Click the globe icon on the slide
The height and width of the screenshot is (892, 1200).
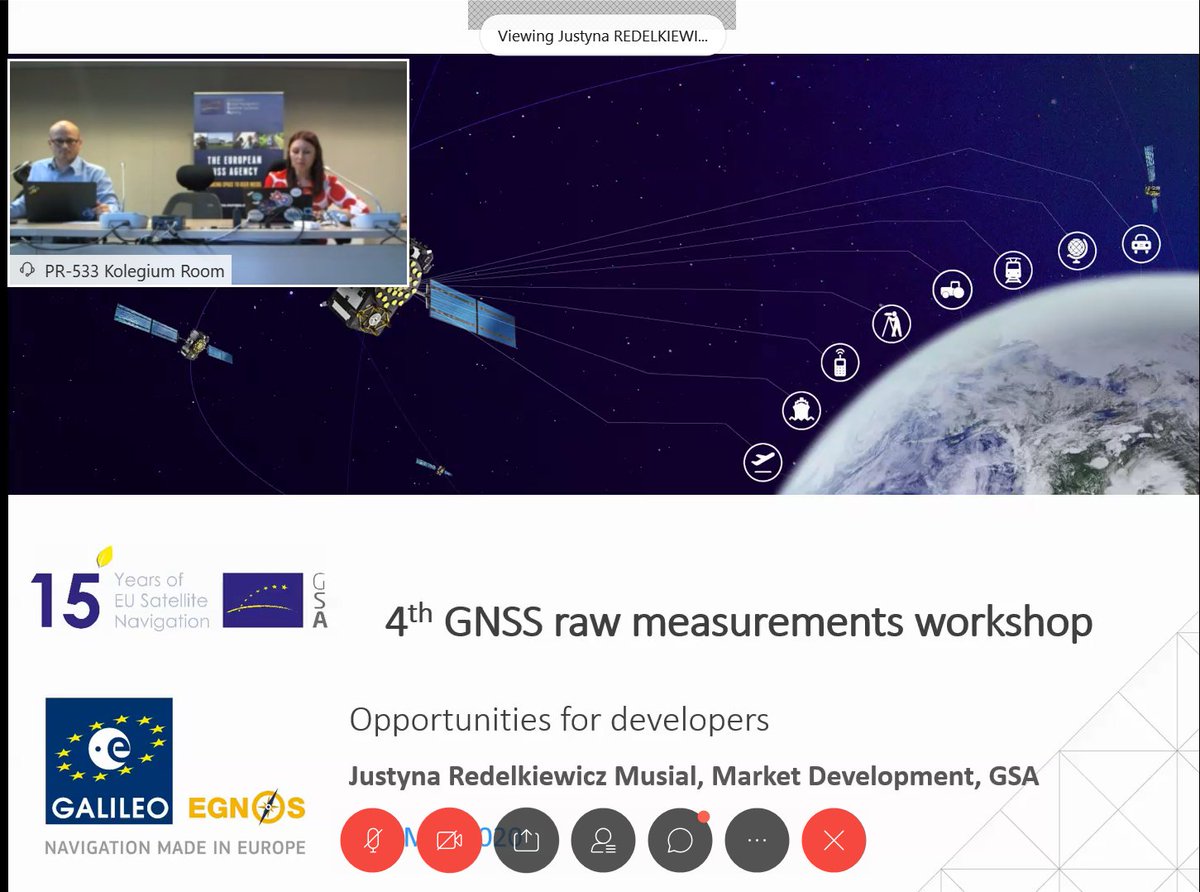coord(1077,250)
